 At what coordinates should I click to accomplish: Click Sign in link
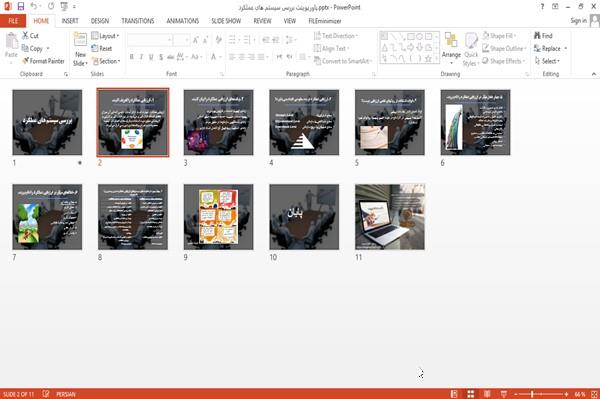578,21
